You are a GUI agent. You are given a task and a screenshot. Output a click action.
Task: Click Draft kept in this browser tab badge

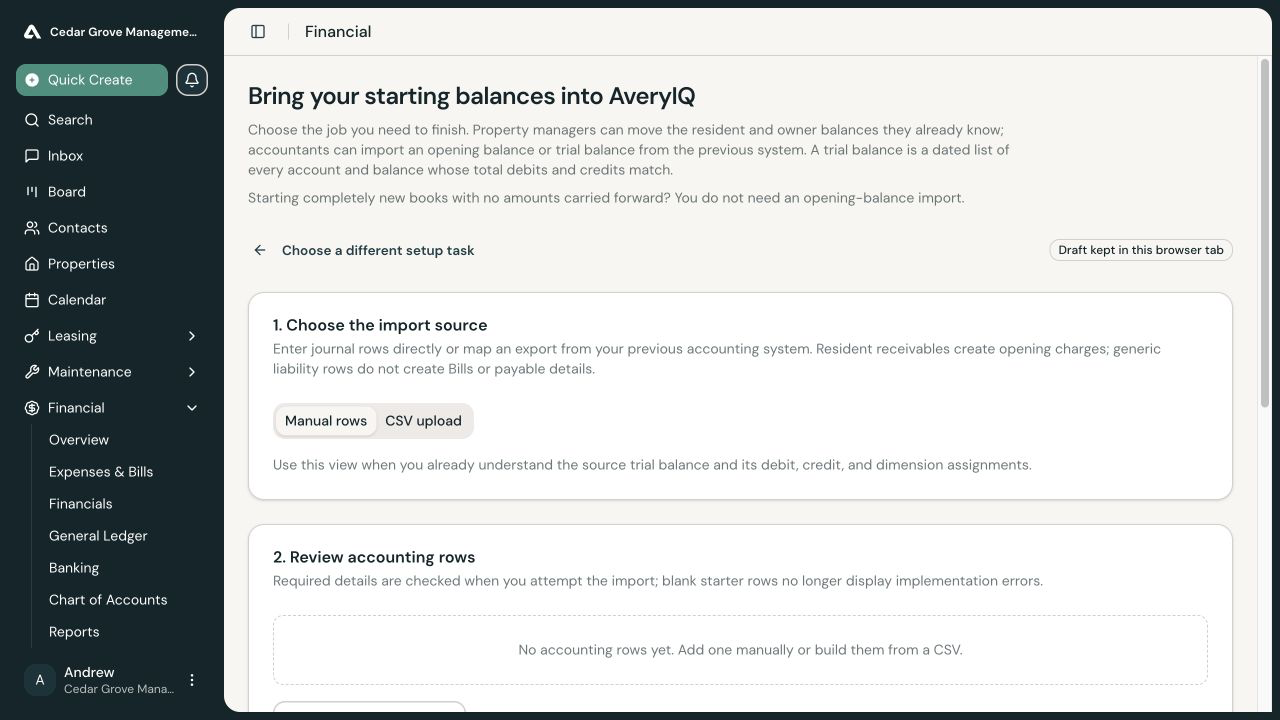pyautogui.click(x=1141, y=250)
